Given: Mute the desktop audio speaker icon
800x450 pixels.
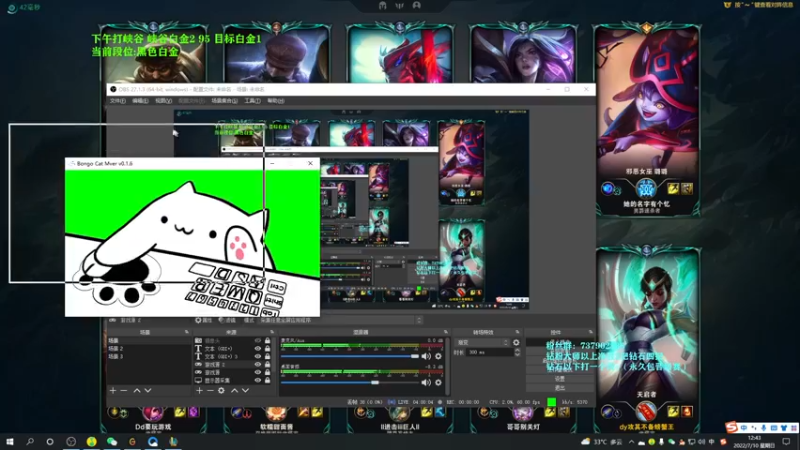Looking at the screenshot, I should click(x=426, y=382).
